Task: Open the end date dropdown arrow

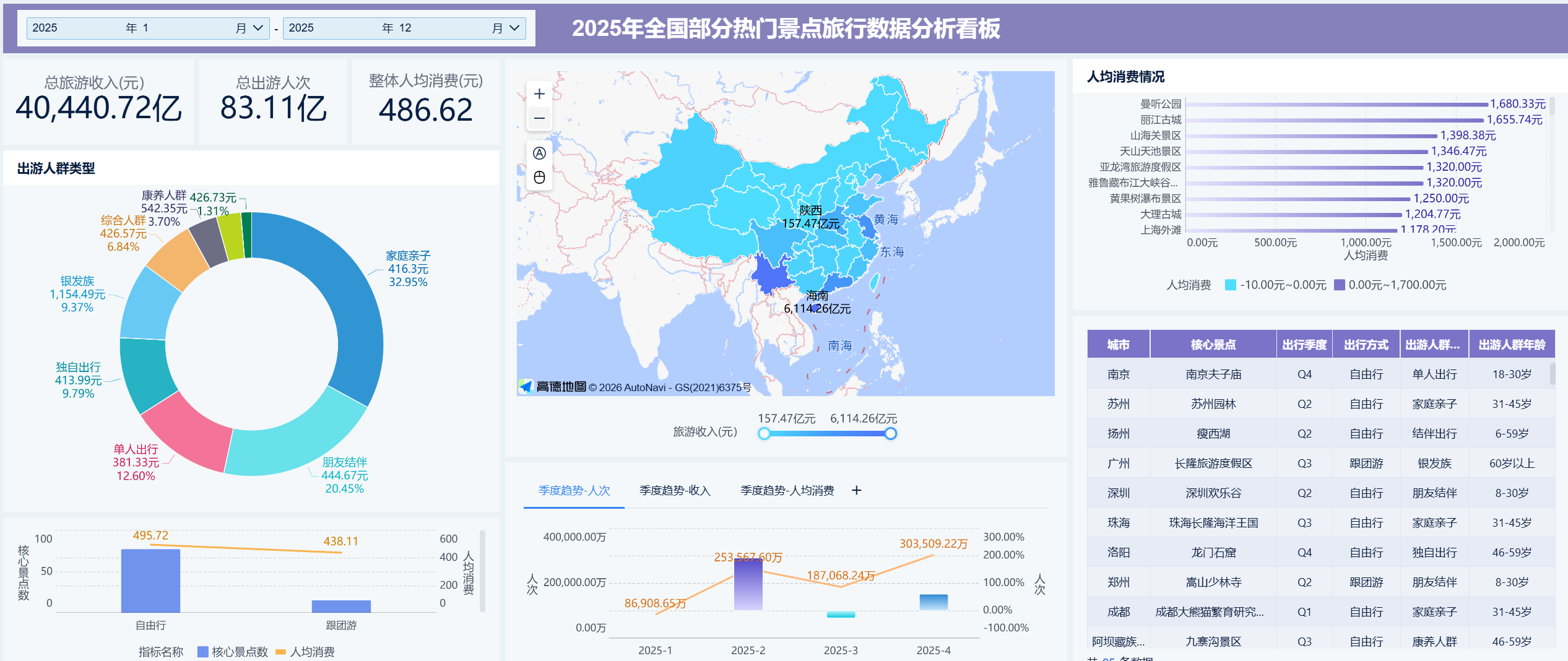Action: pyautogui.click(x=514, y=28)
